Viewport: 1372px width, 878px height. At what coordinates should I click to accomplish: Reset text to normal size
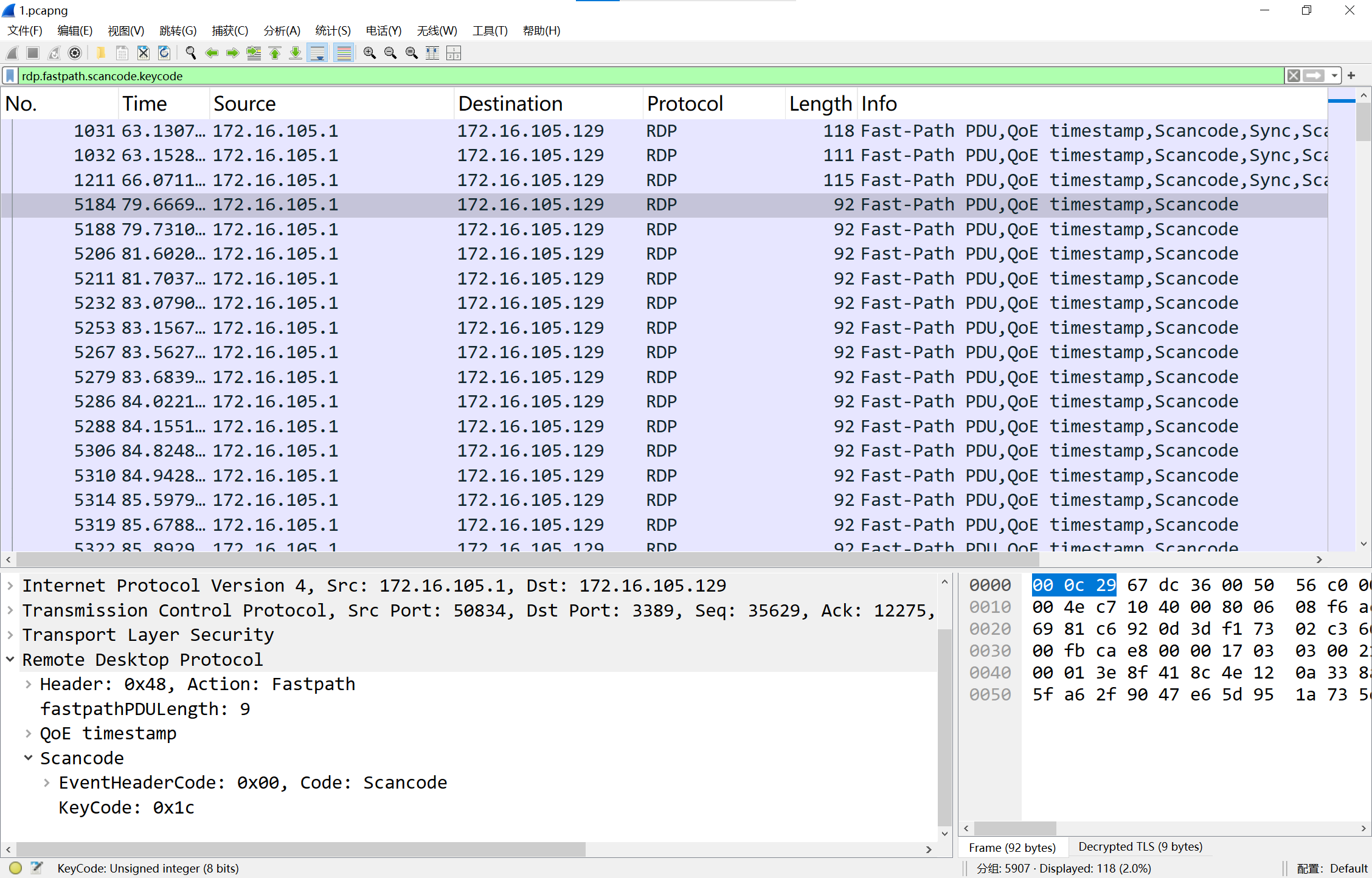(x=412, y=54)
